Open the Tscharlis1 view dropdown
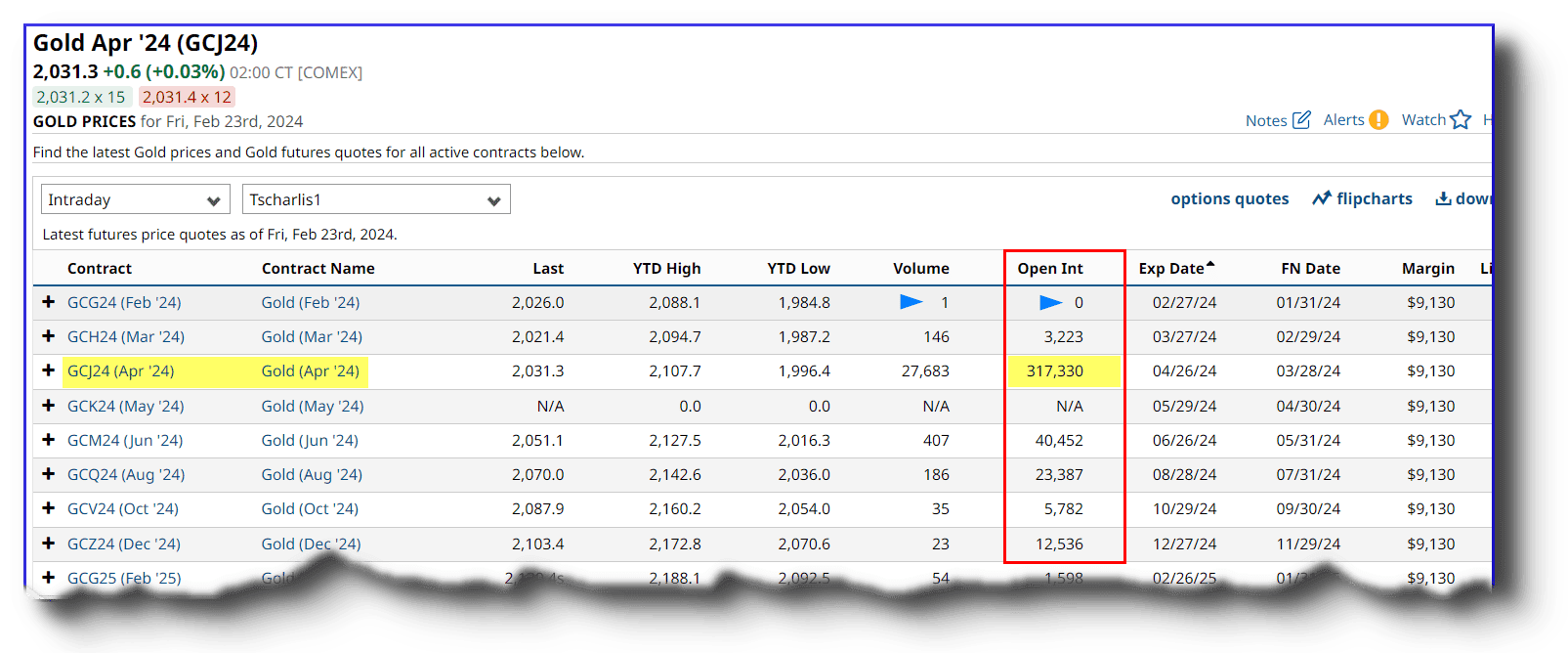Image resolution: width=1568 pixels, height=653 pixels. point(376,199)
